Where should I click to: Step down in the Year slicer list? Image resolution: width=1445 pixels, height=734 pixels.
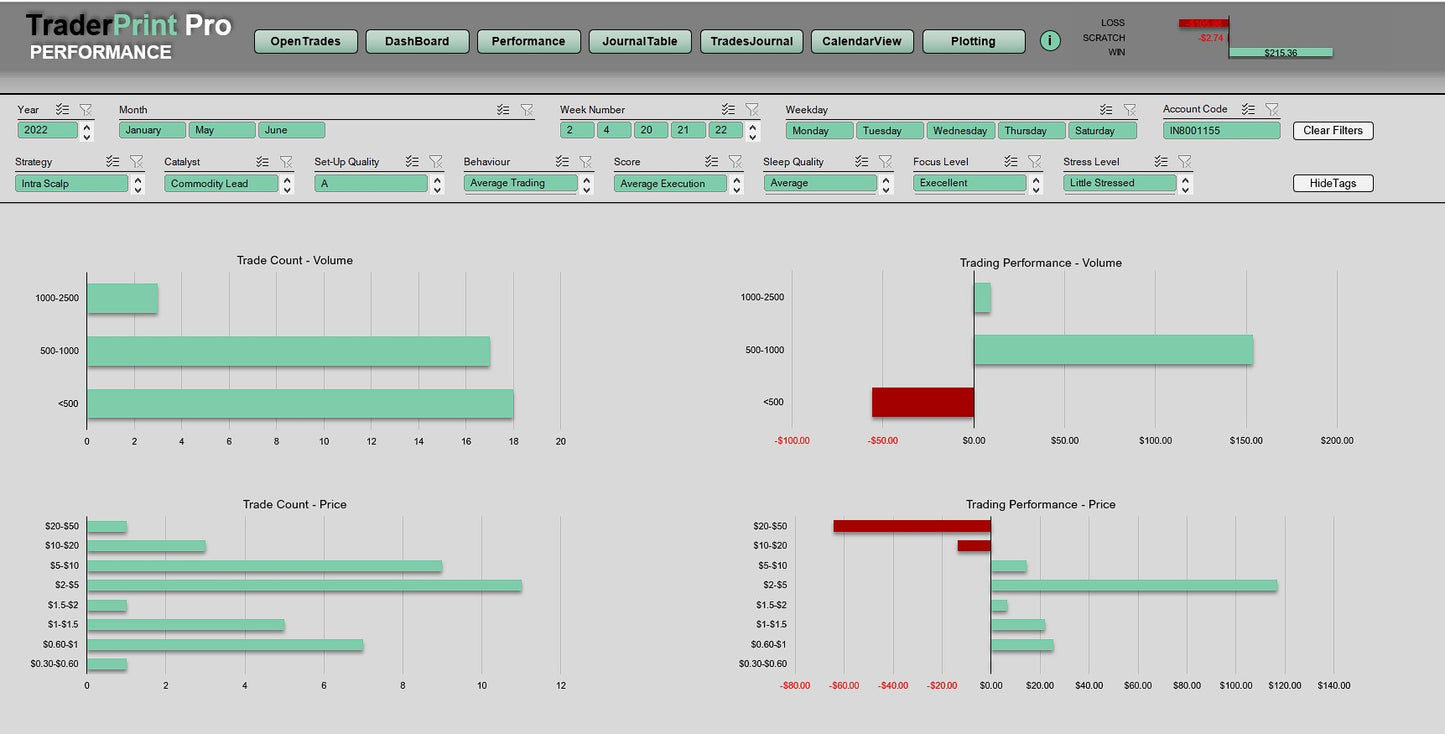tap(87, 137)
